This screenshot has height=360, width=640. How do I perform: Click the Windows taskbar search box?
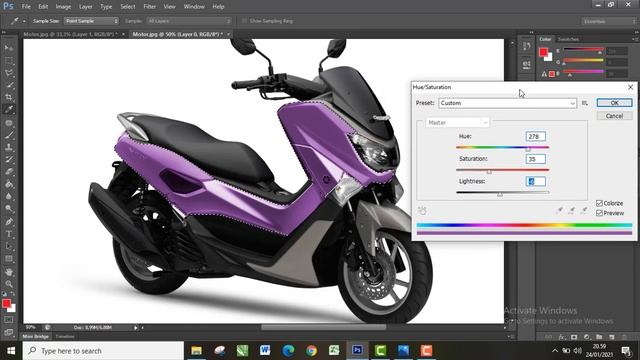103,351
